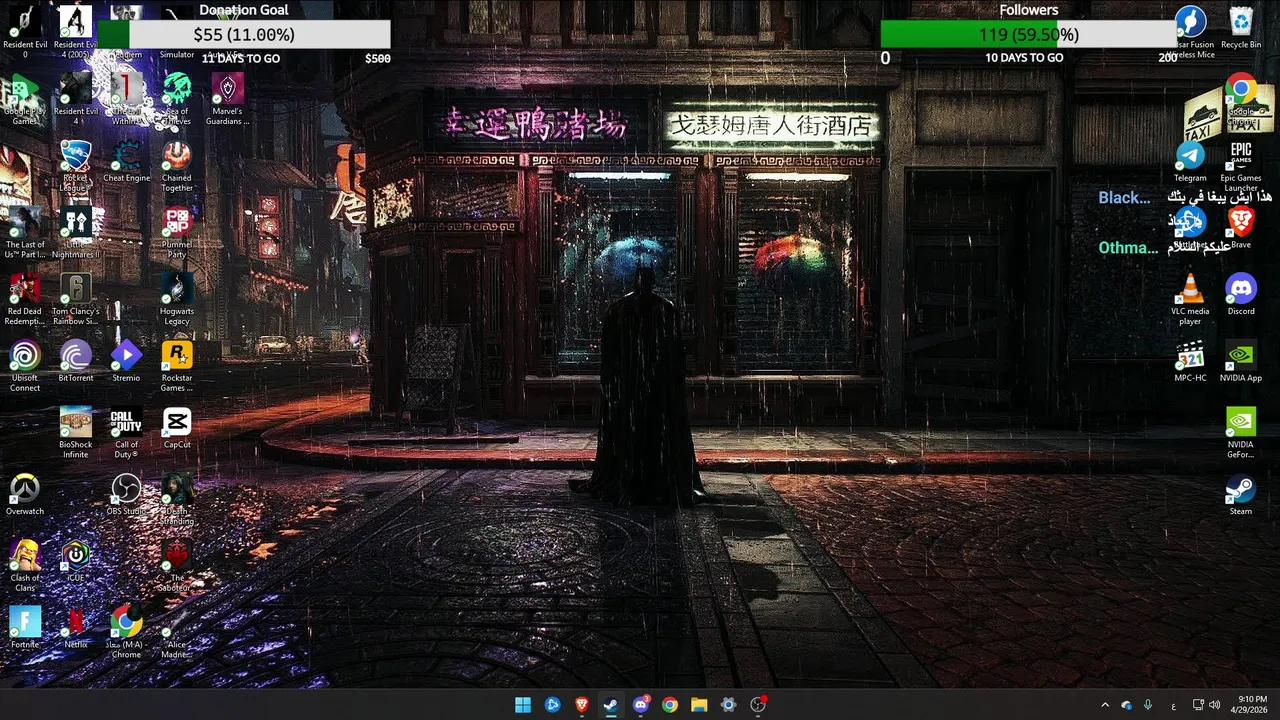The width and height of the screenshot is (1280, 720).
Task: Select VLC media player desktop icon
Action: coord(1190,300)
